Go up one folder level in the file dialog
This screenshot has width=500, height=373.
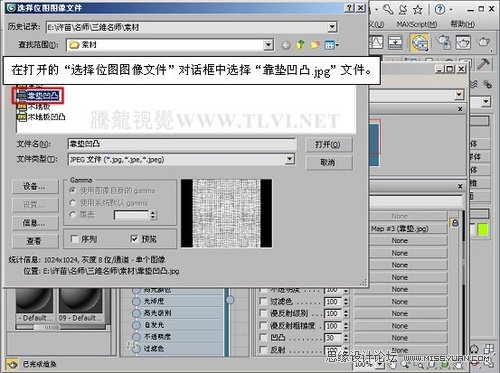tap(301, 45)
